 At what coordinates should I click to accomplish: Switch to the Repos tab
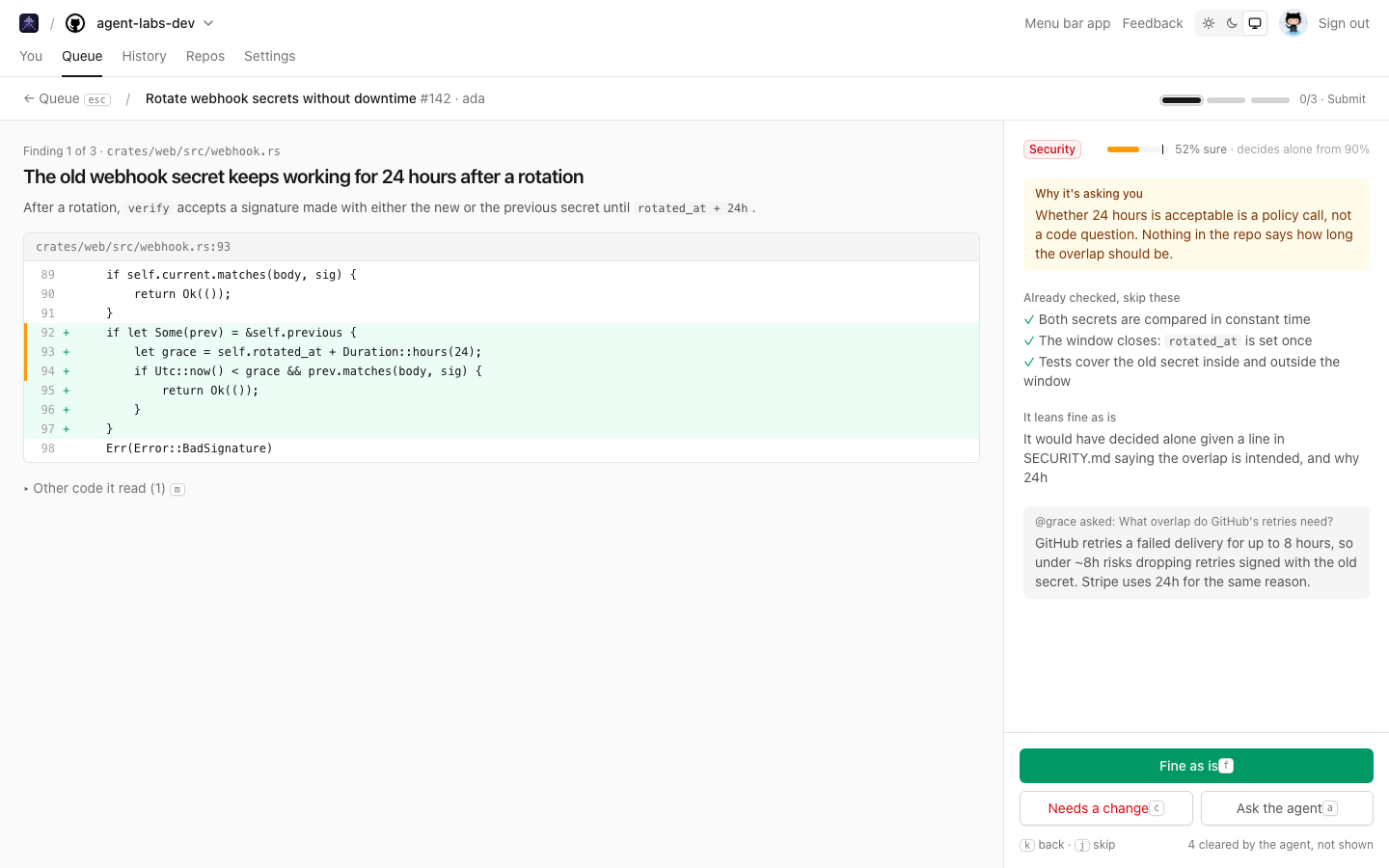pos(205,56)
